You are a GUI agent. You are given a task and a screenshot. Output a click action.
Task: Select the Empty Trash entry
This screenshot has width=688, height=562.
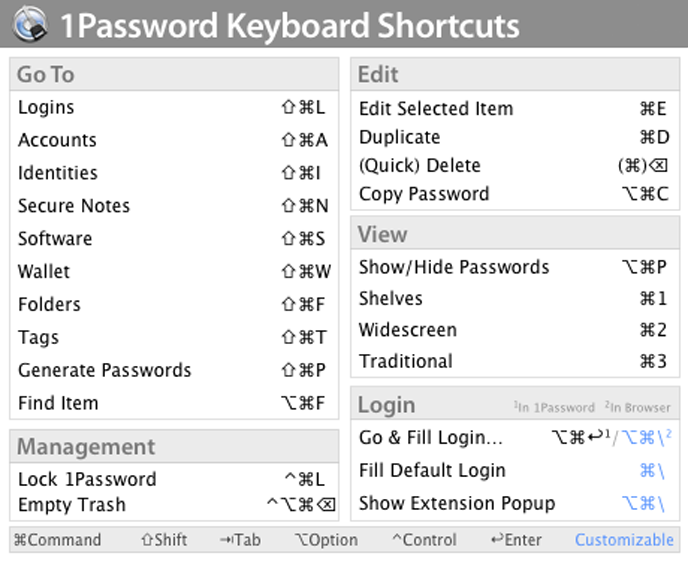(x=72, y=505)
